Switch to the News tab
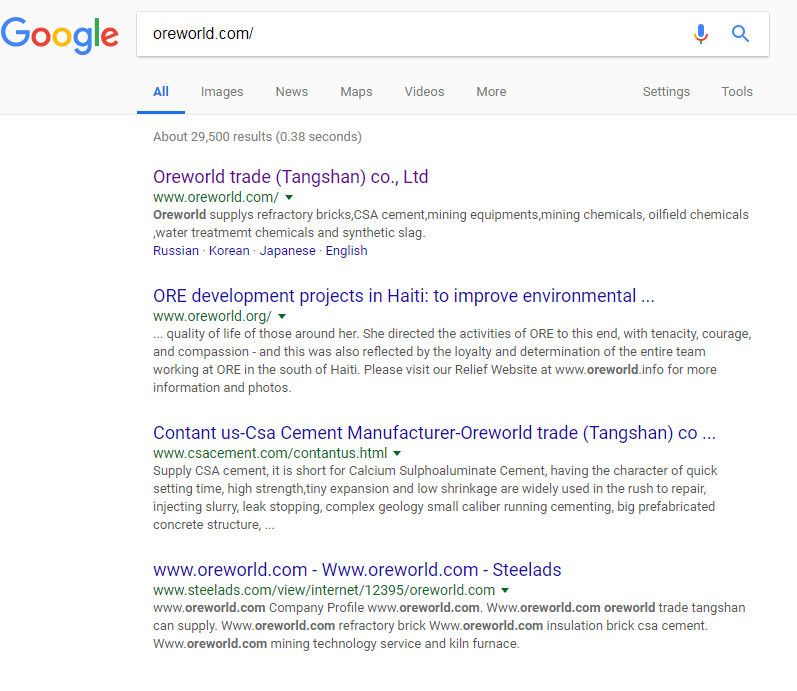Image resolution: width=797 pixels, height=691 pixels. pyautogui.click(x=292, y=92)
